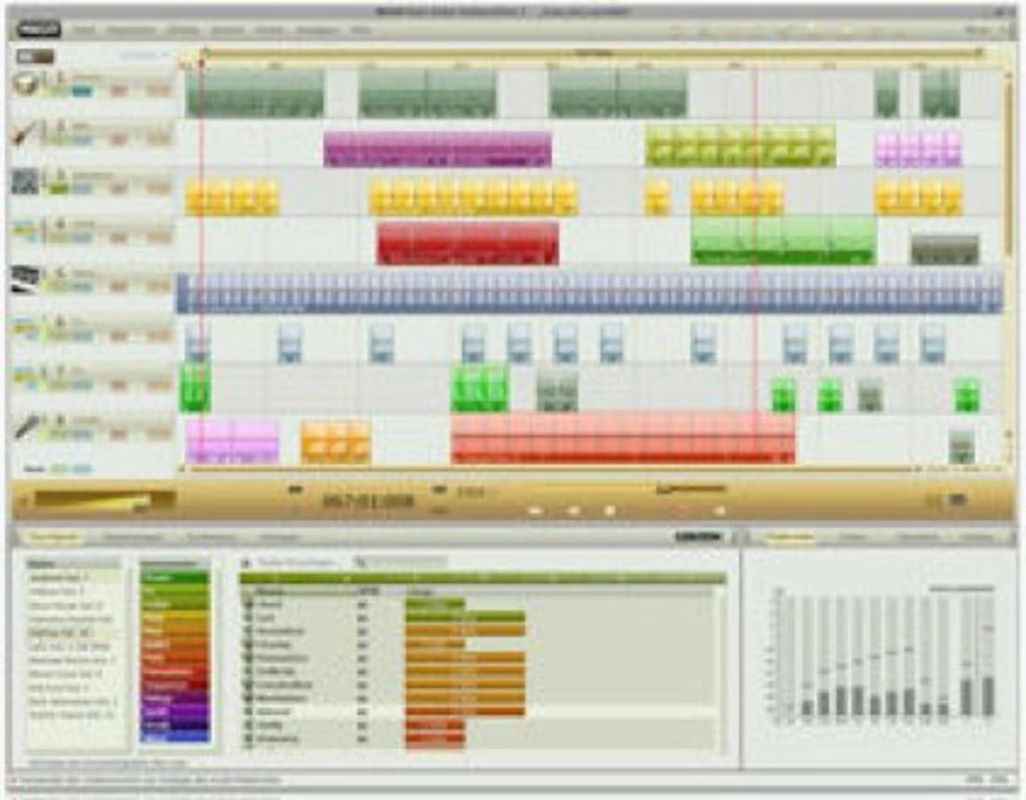Mute the microphone track with its blue button
Viewport: 1026px width, 800px height.
(82, 434)
